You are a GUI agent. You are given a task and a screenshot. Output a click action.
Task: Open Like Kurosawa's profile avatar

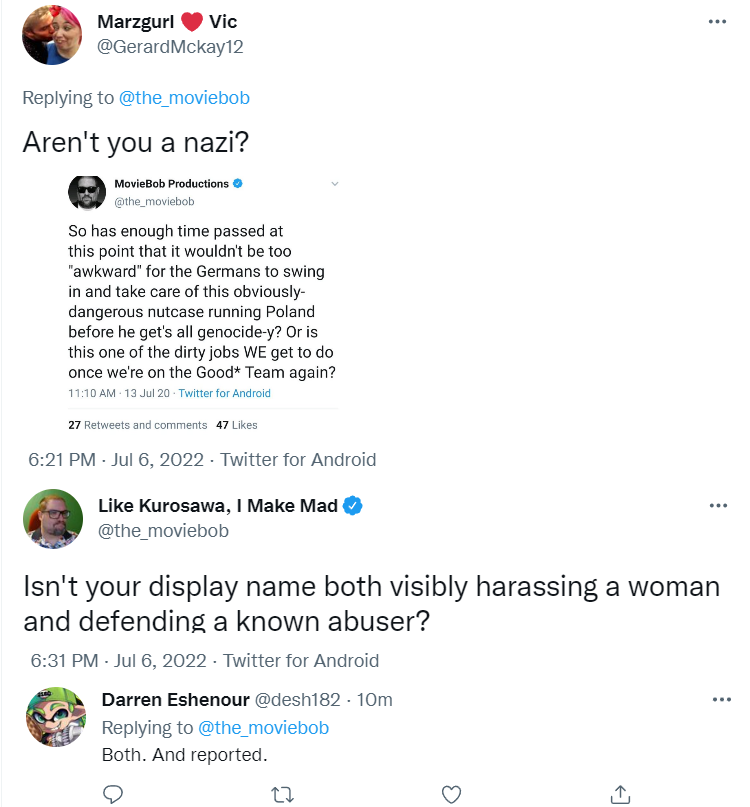coord(52,518)
